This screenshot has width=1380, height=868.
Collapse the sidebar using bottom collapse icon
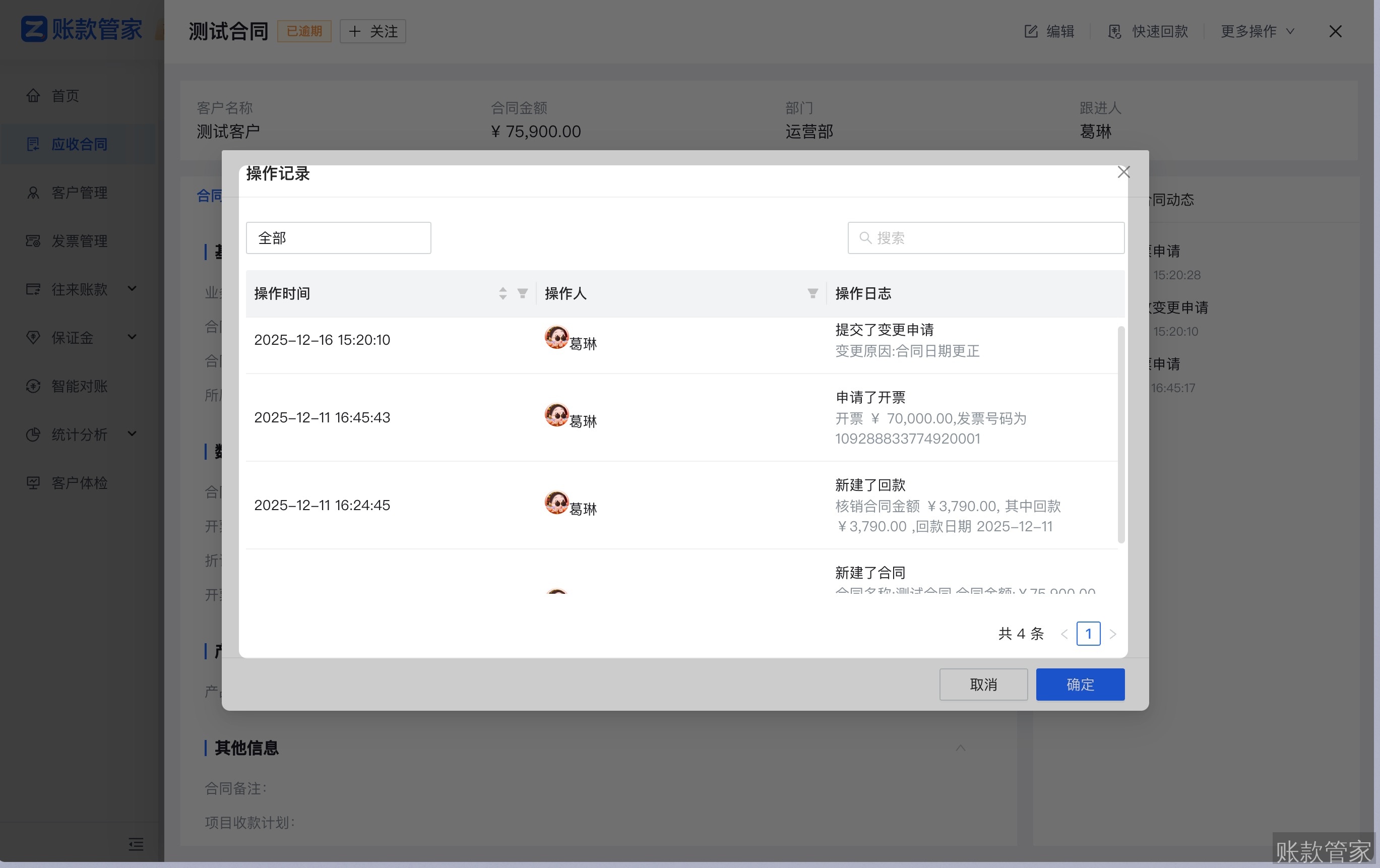point(136,844)
